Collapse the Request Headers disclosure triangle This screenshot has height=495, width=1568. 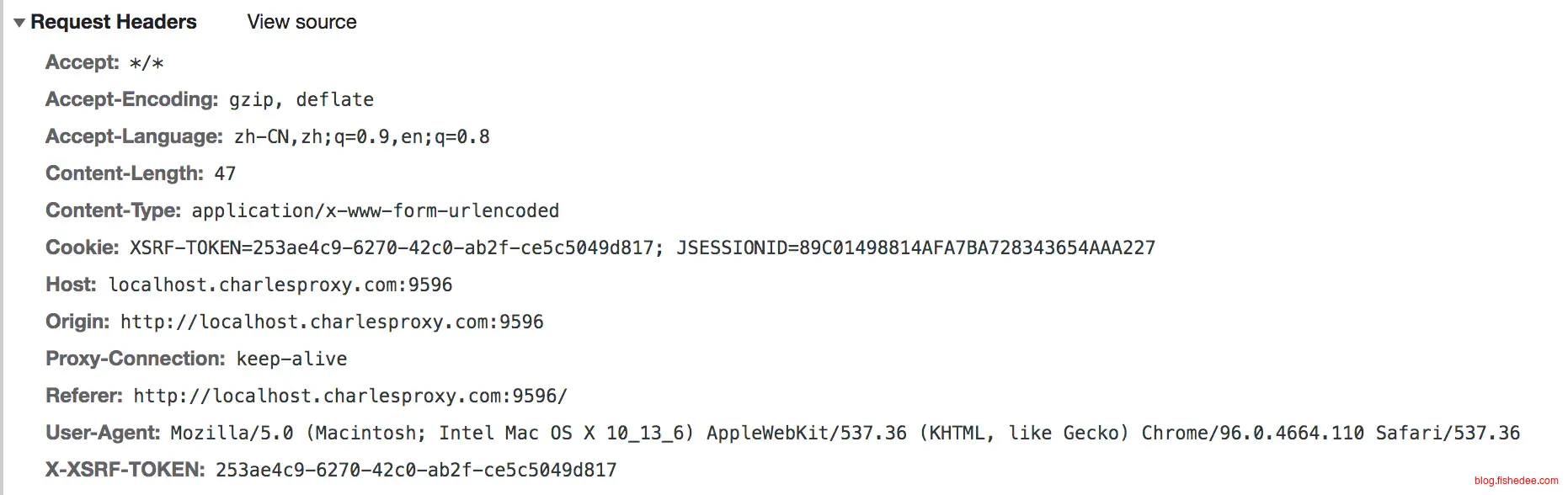pyautogui.click(x=19, y=23)
